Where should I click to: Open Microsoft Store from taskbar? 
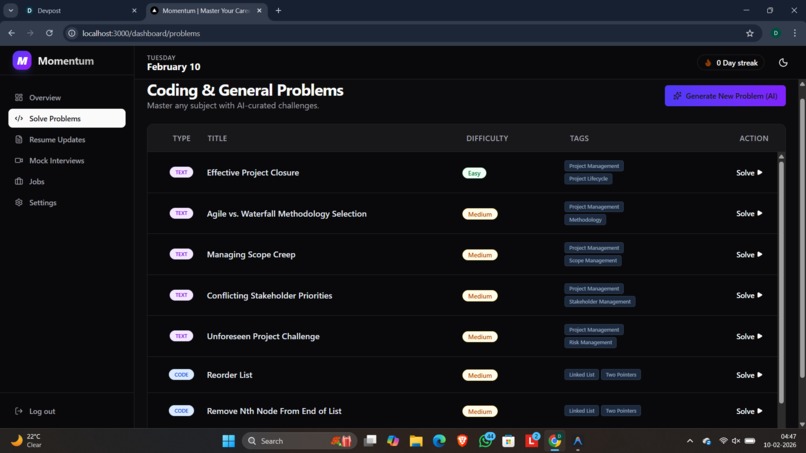[x=508, y=441]
